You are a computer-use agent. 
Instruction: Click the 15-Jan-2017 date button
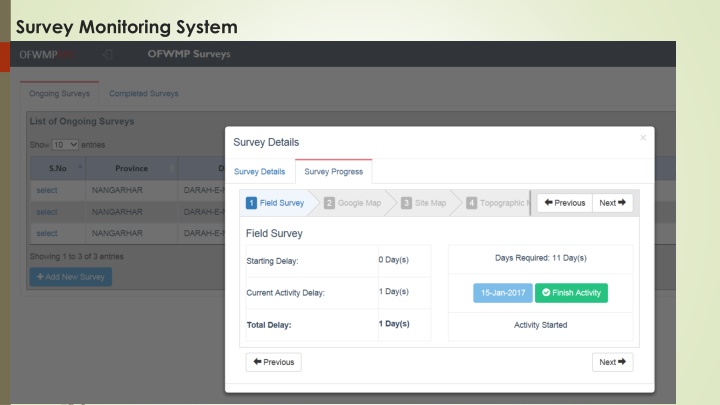(x=501, y=293)
